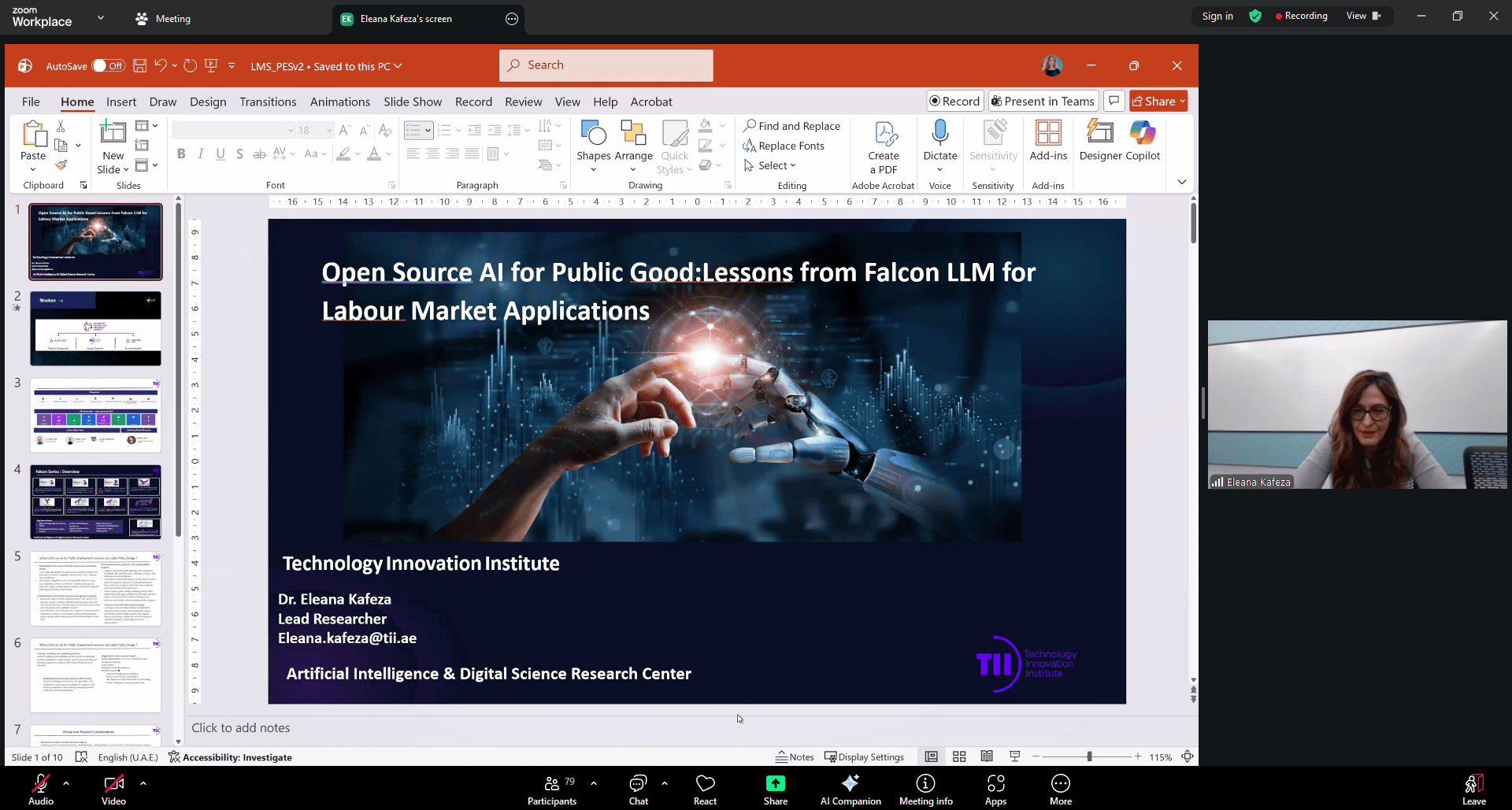This screenshot has width=1512, height=810.
Task: Click the Dictate microphone icon
Action: [x=939, y=133]
